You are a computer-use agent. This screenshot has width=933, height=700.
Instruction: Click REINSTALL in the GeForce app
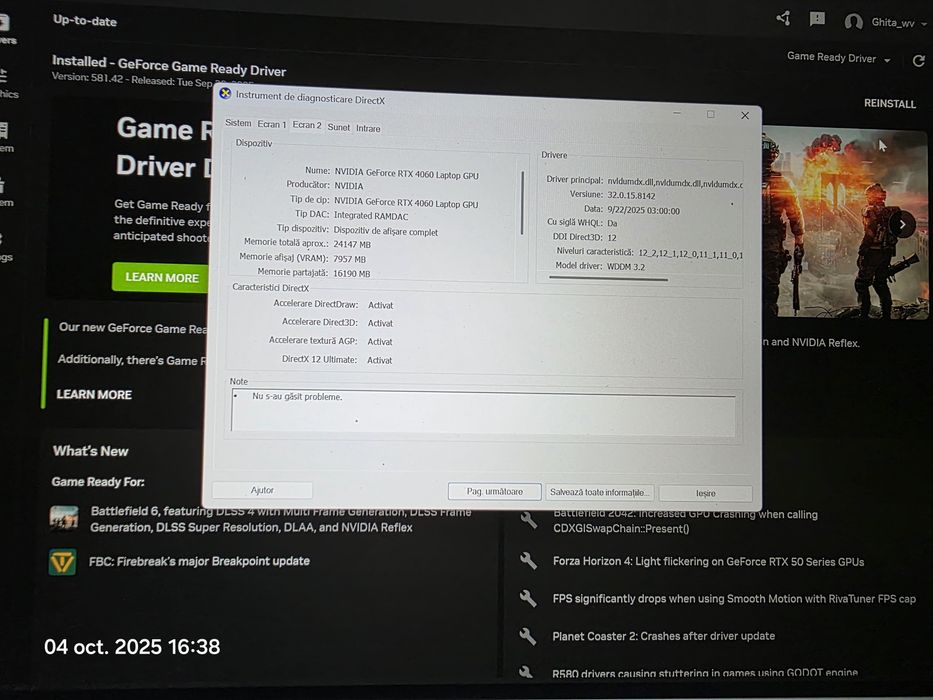point(890,104)
